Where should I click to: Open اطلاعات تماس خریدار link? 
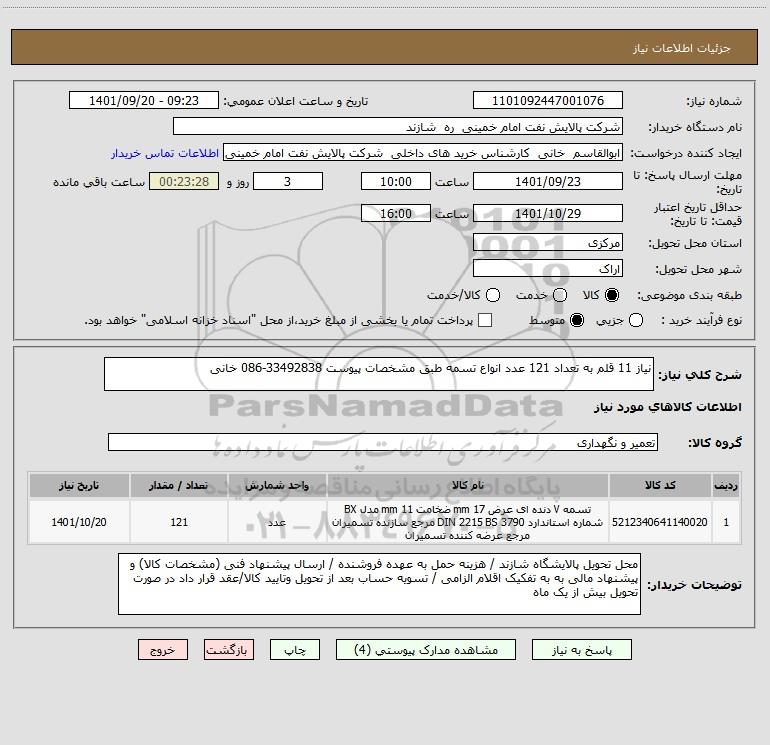(165, 153)
